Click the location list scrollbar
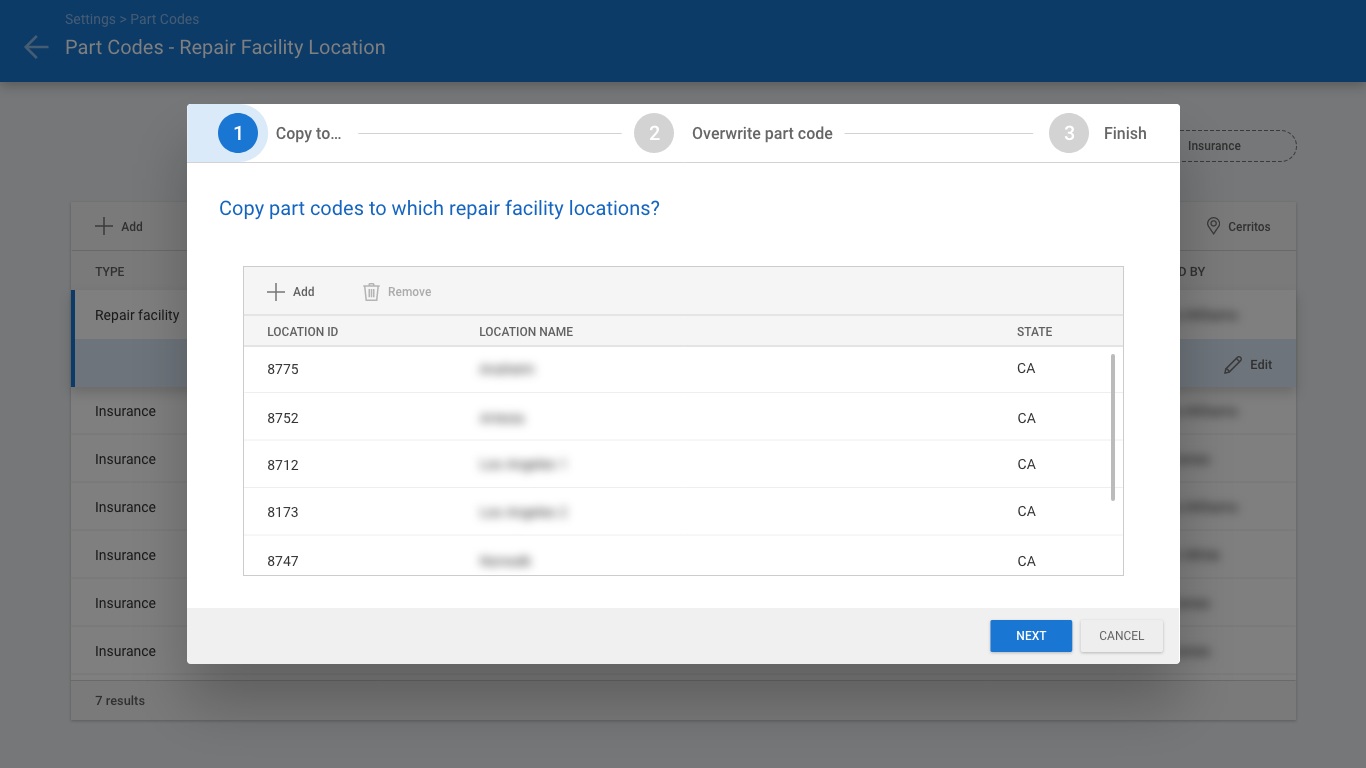Image resolution: width=1366 pixels, height=768 pixels. (1113, 427)
